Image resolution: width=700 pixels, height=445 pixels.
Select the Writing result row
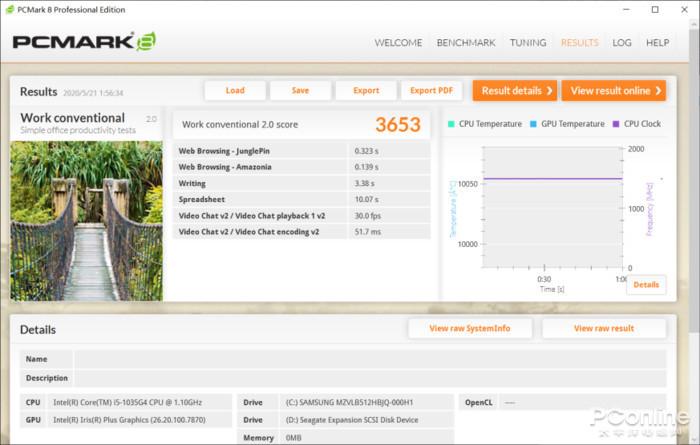pos(302,183)
